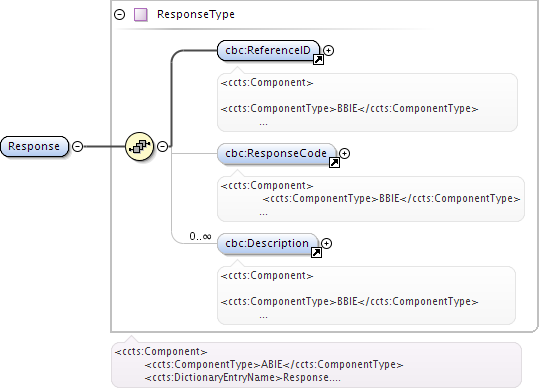The image size is (540, 391).
Task: Click the reference arrow icon on cbc:ReferenceID
Action: click(x=318, y=60)
